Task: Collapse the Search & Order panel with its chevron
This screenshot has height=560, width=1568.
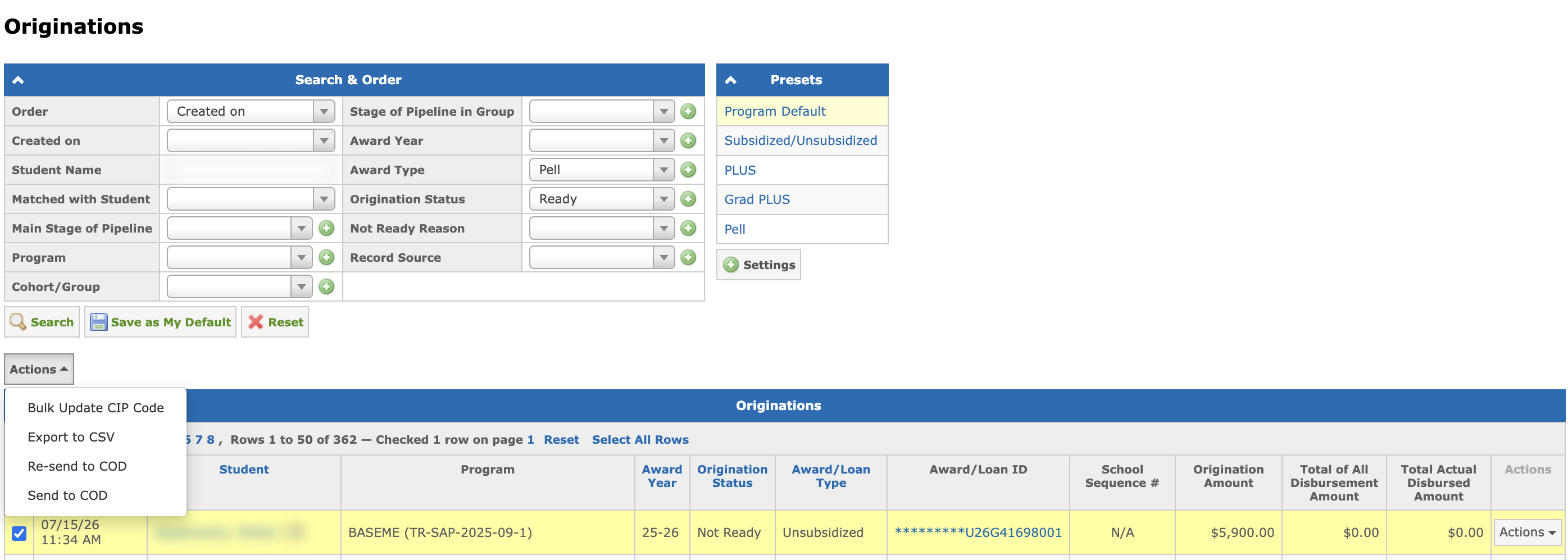Action: point(19,80)
